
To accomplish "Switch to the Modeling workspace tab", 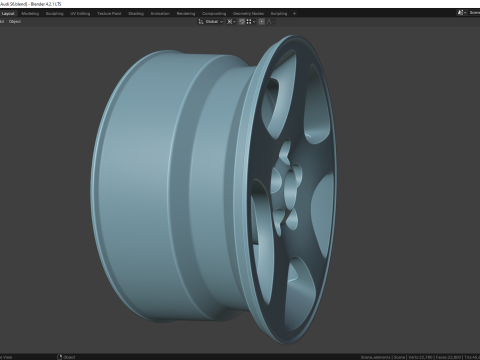I will pos(30,14).
